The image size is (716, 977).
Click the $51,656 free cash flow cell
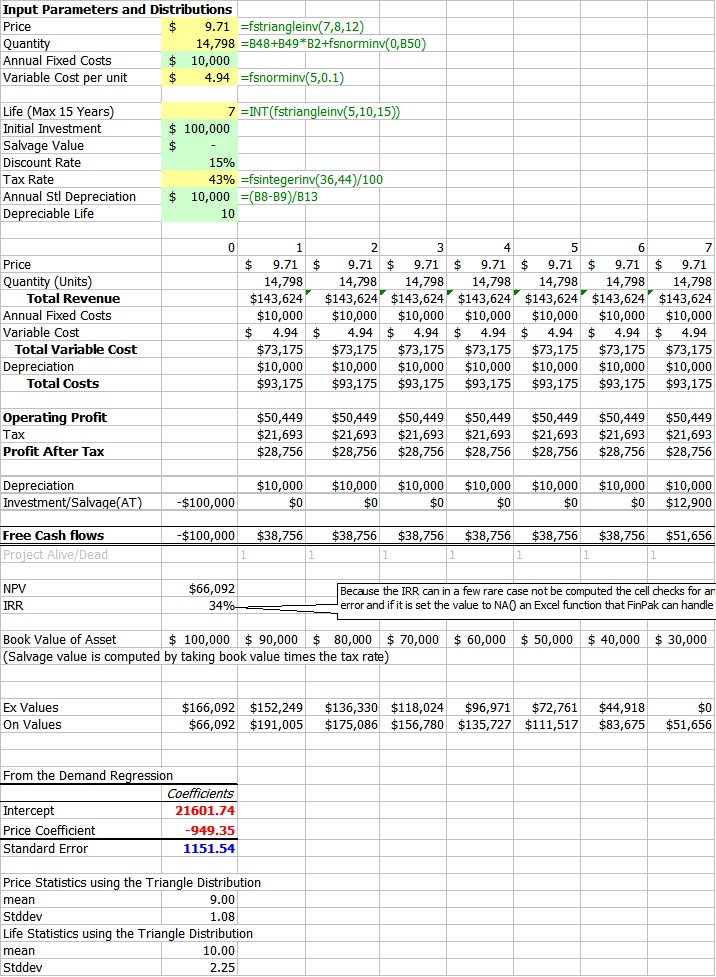tap(686, 536)
